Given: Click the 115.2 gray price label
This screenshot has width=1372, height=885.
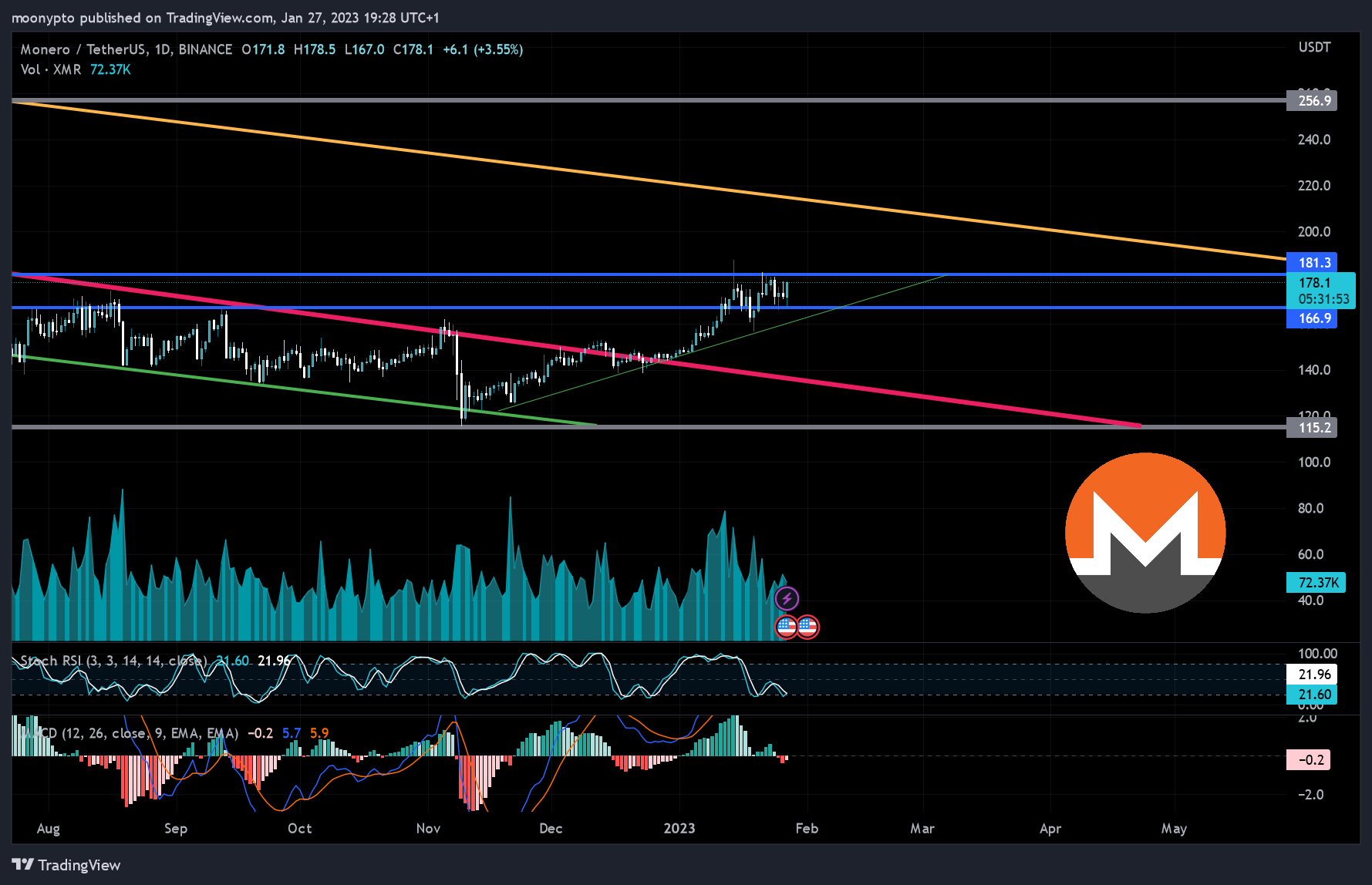Looking at the screenshot, I should (1312, 428).
